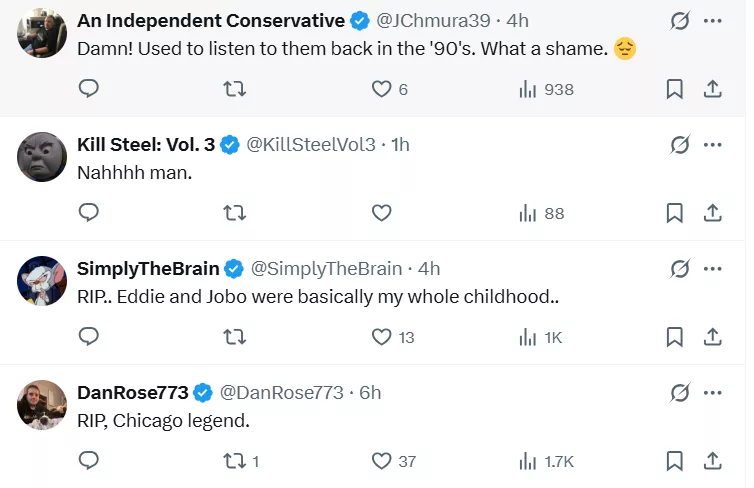Viewport: 754px width, 488px height.
Task: Bookmark the Kill Steel: Vol. 3 tweet
Action: pyautogui.click(x=675, y=212)
